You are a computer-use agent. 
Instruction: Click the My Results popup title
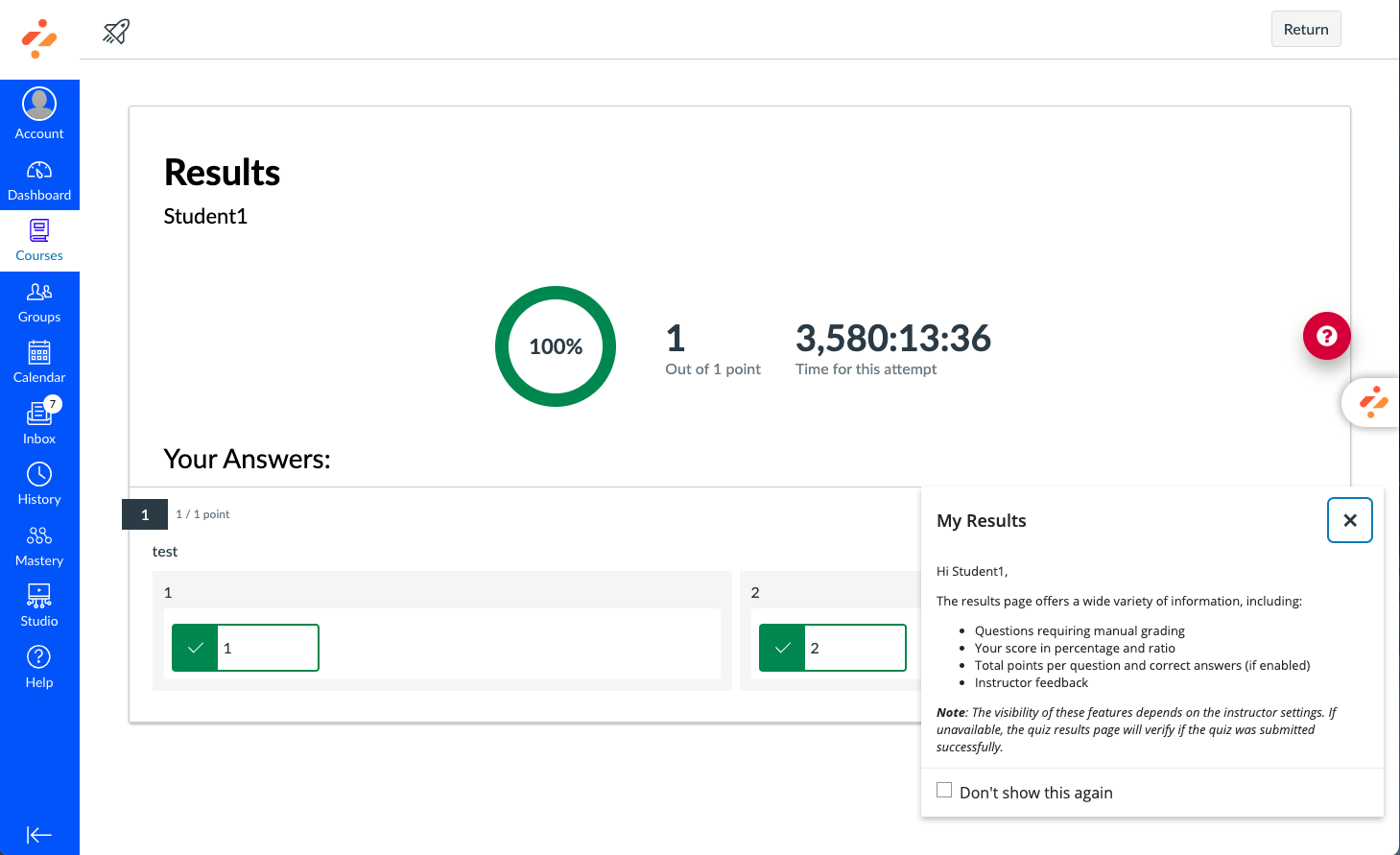click(x=982, y=520)
